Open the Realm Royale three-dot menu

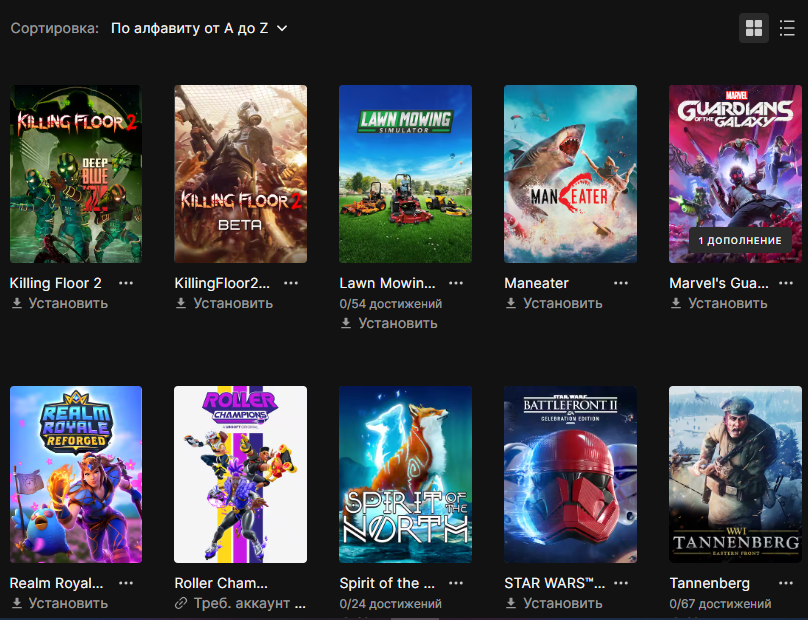click(126, 583)
